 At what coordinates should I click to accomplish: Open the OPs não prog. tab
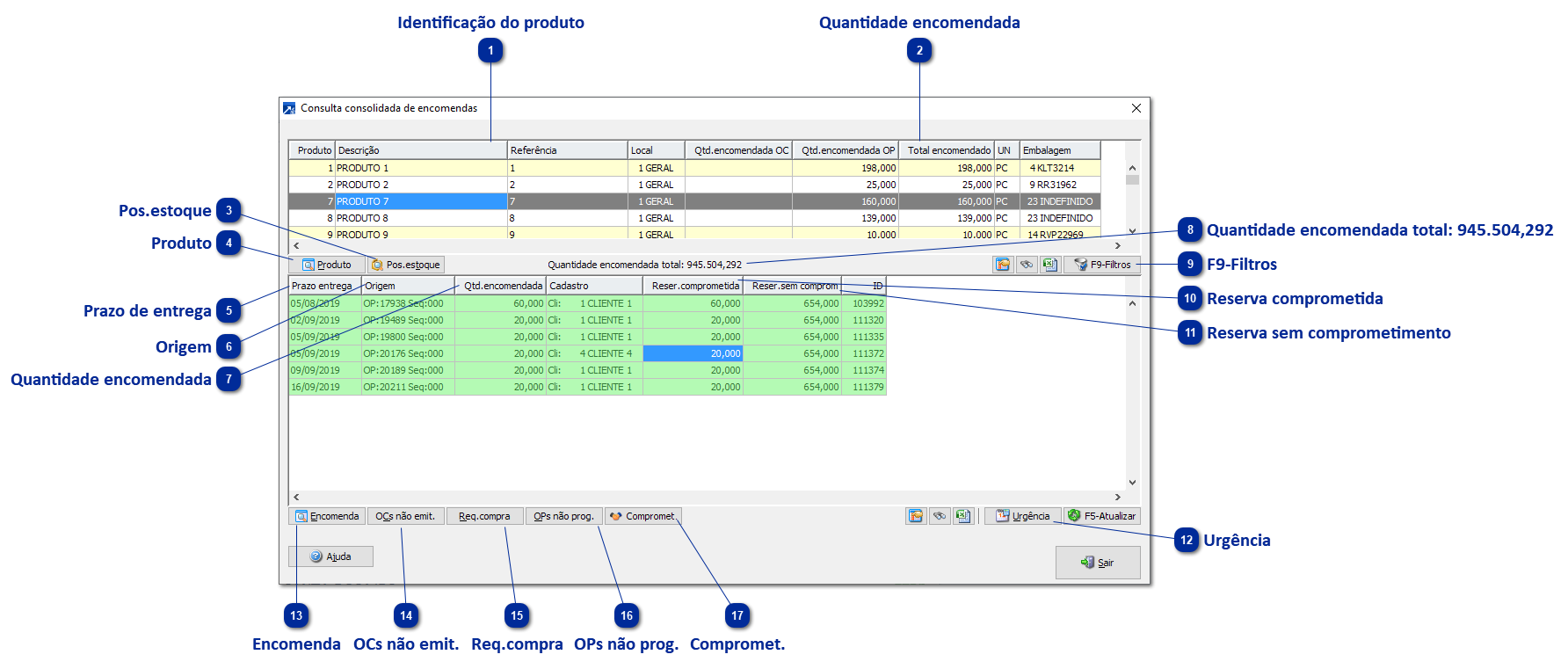[563, 516]
